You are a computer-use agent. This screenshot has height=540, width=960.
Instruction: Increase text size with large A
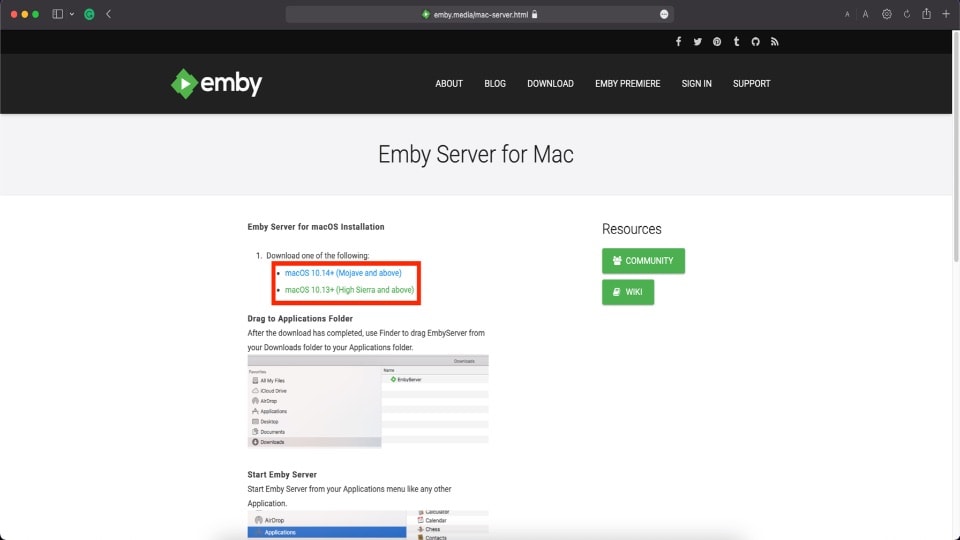coord(865,14)
